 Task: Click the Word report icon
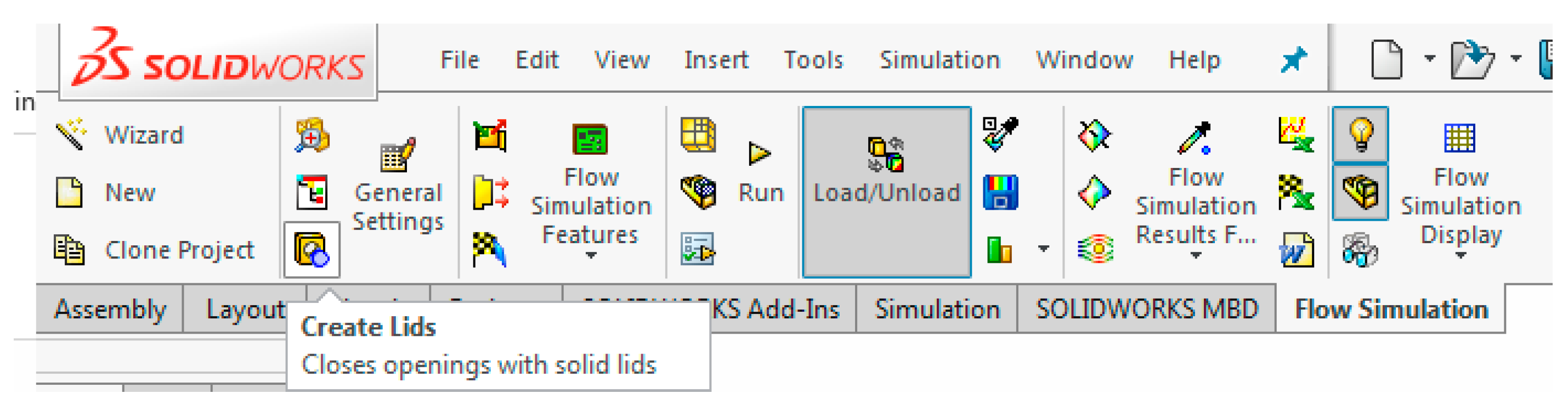tap(1296, 250)
